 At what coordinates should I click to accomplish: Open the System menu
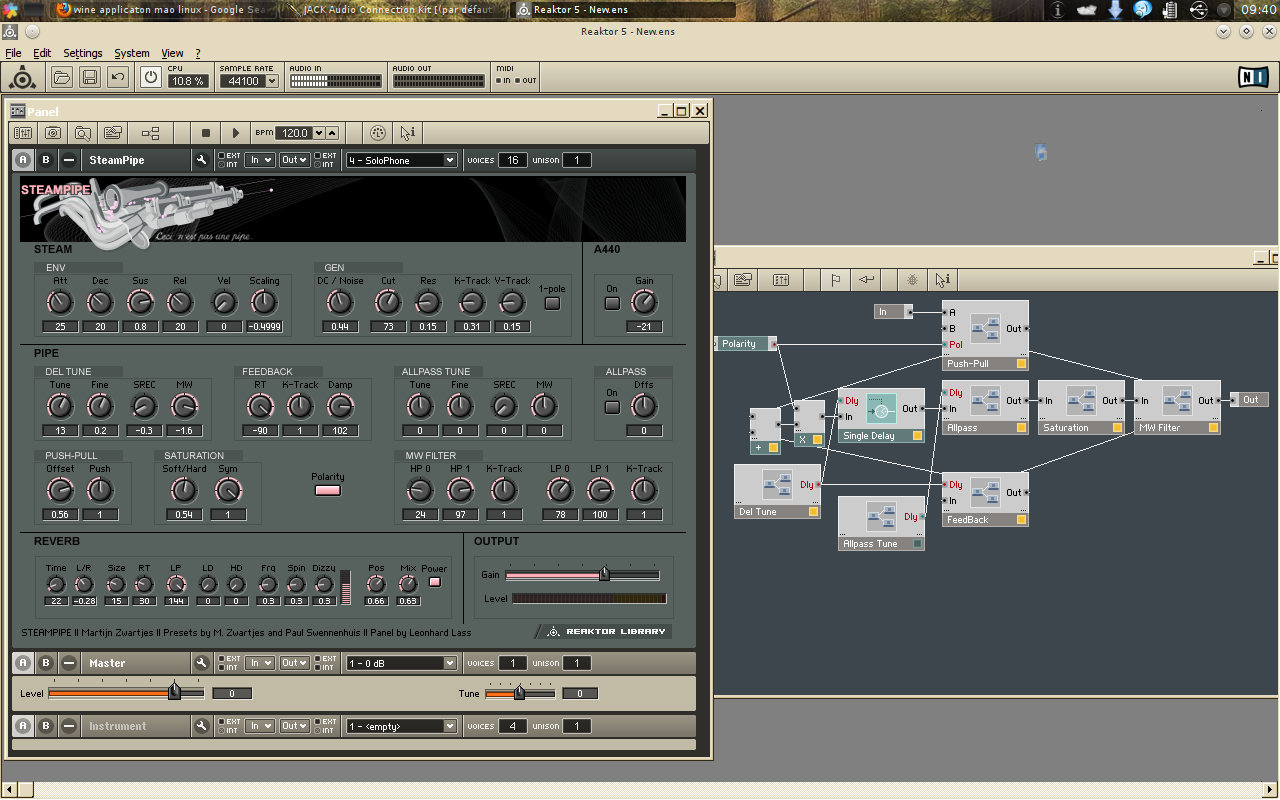point(132,53)
